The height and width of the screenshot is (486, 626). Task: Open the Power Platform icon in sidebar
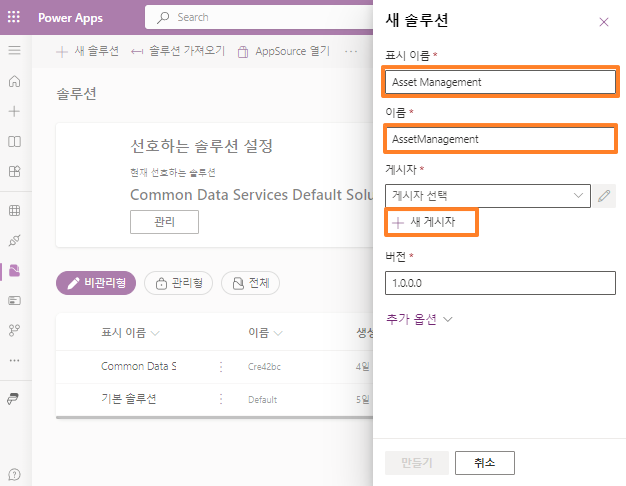click(x=13, y=399)
